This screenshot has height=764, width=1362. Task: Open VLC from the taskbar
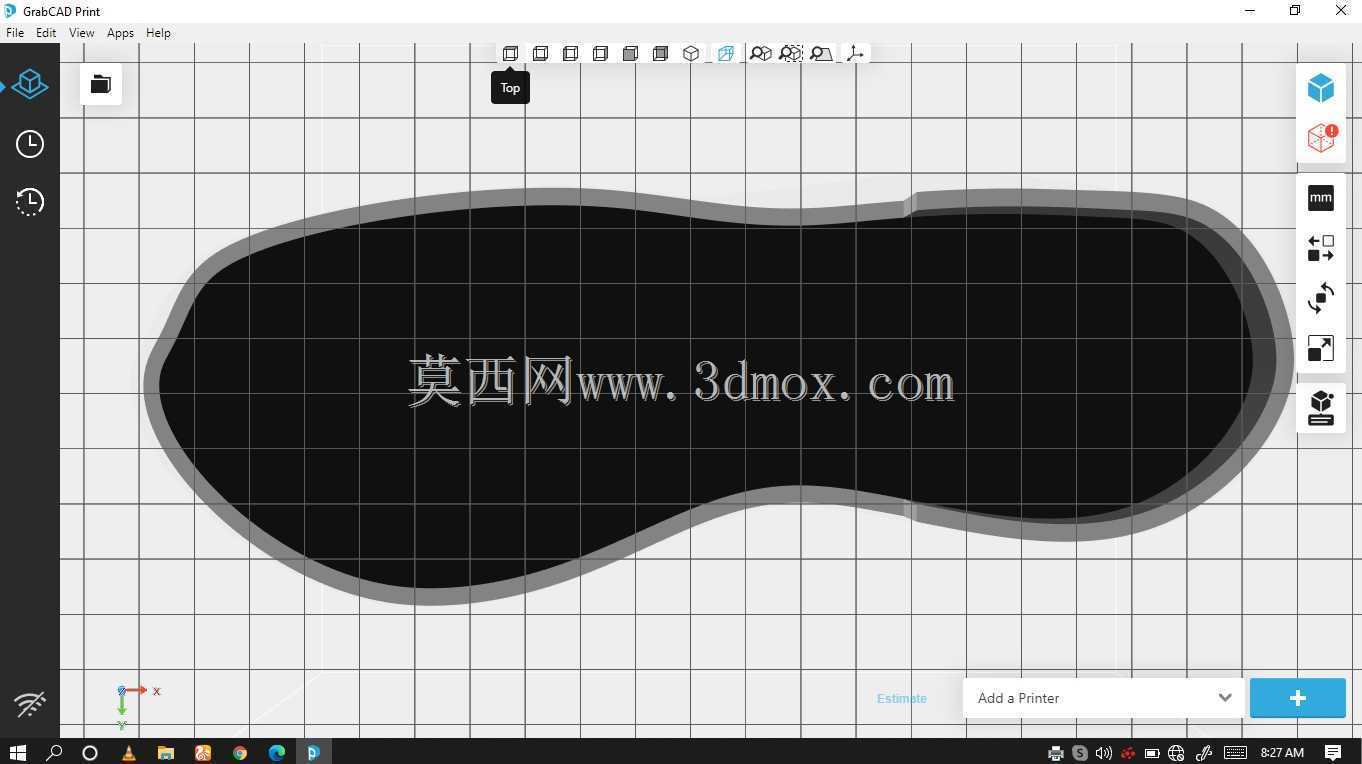pyautogui.click(x=128, y=752)
